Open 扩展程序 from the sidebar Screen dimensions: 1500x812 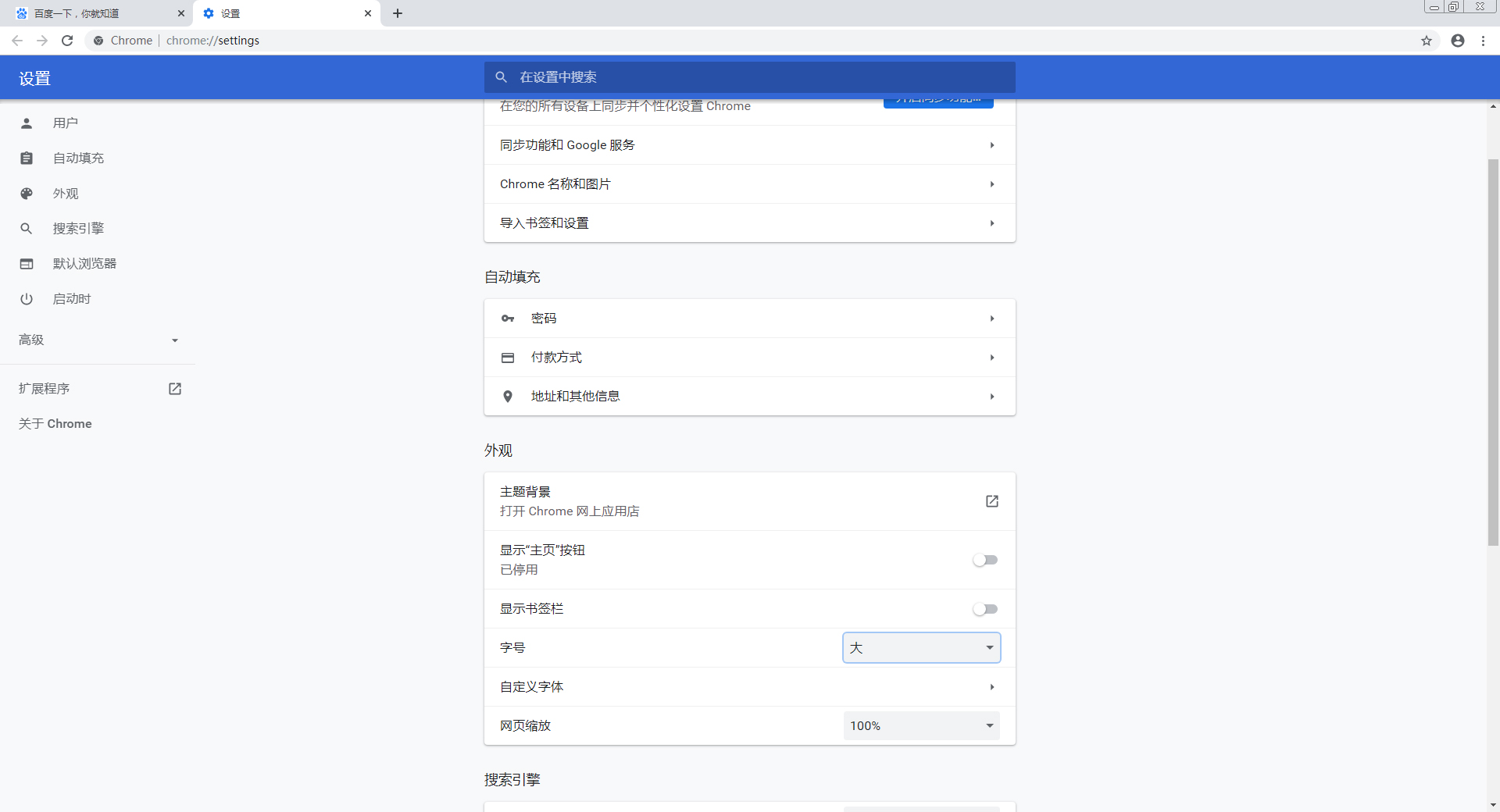pyautogui.click(x=45, y=388)
